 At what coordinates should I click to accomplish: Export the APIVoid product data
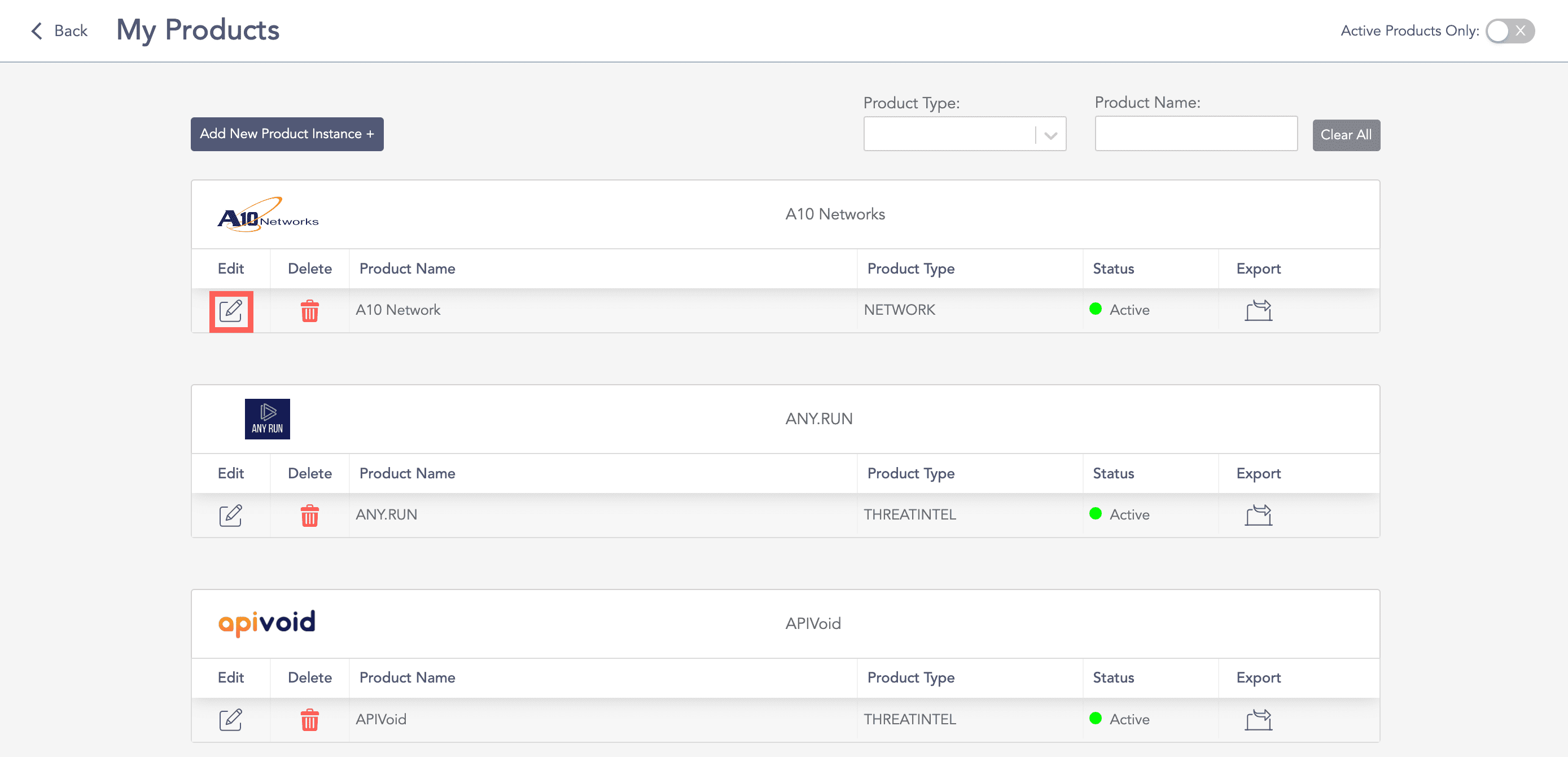pos(1258,719)
